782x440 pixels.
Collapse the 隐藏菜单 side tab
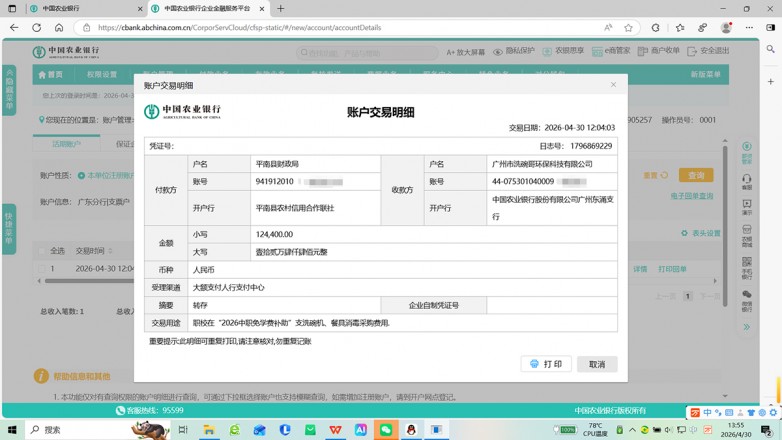coord(9,90)
